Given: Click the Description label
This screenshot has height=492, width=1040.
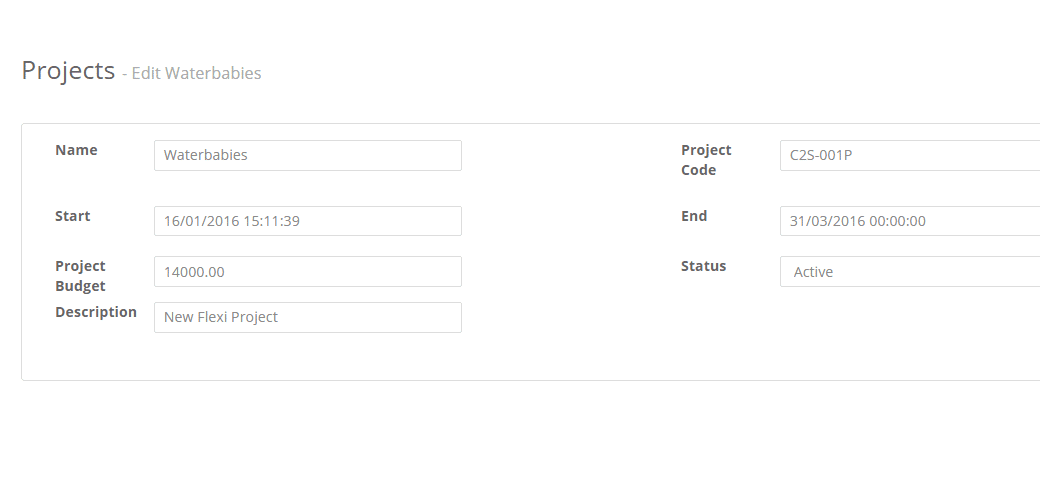Looking at the screenshot, I should (96, 312).
